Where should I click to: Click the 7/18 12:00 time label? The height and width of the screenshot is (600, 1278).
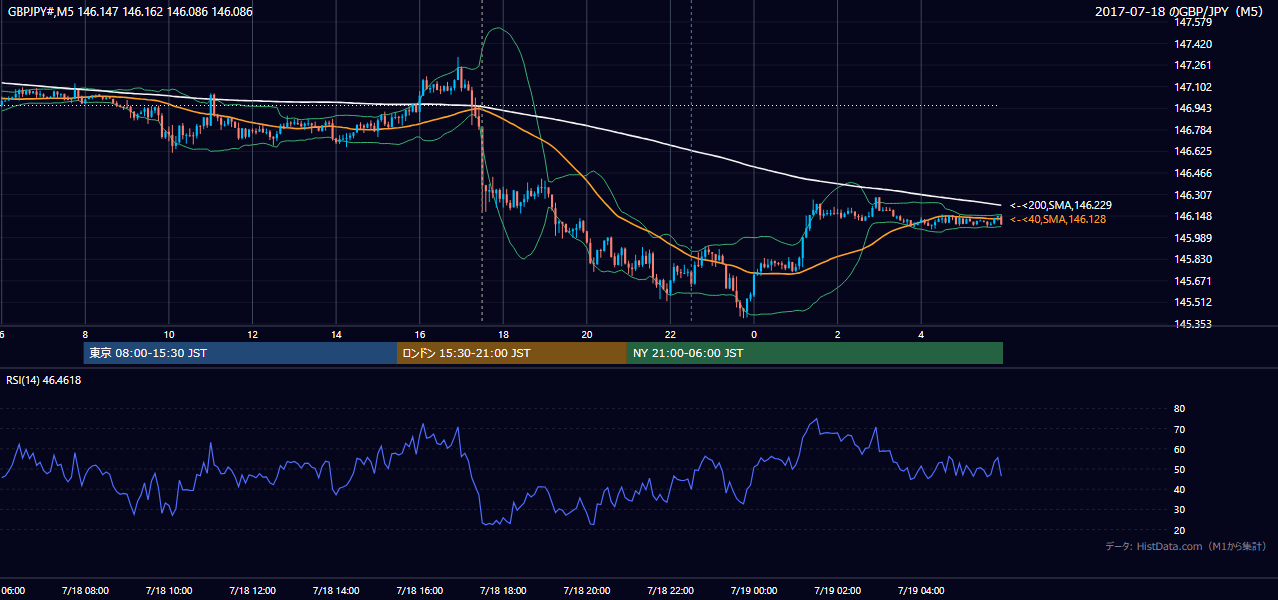coord(252,590)
